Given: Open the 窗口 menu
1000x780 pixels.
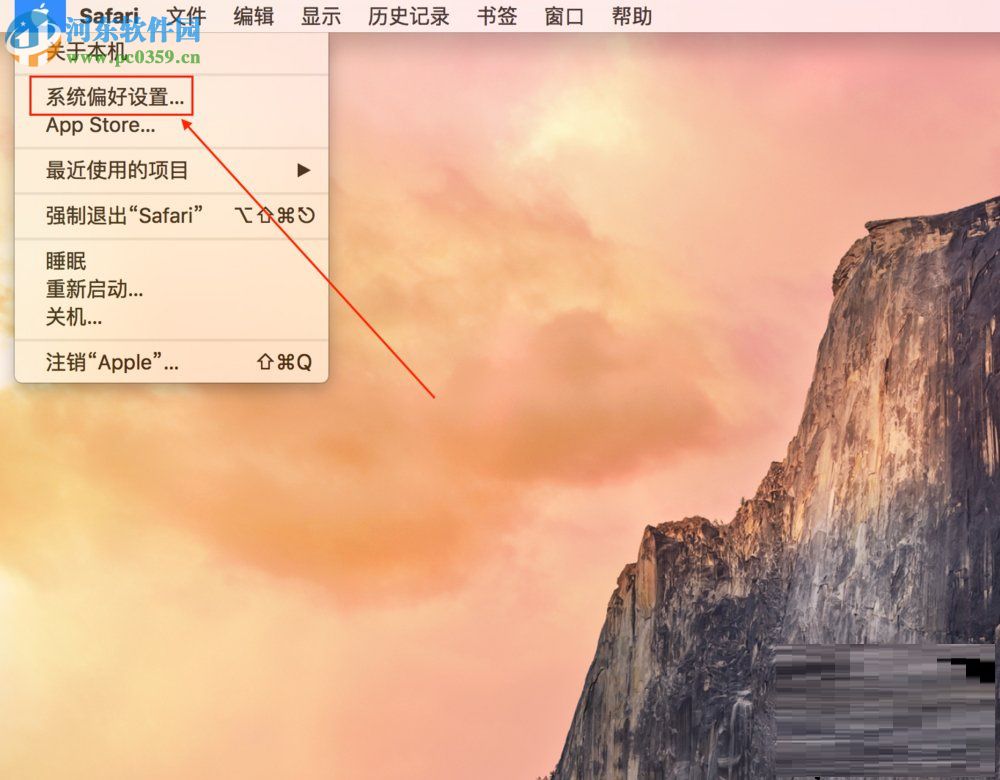Looking at the screenshot, I should coord(563,15).
